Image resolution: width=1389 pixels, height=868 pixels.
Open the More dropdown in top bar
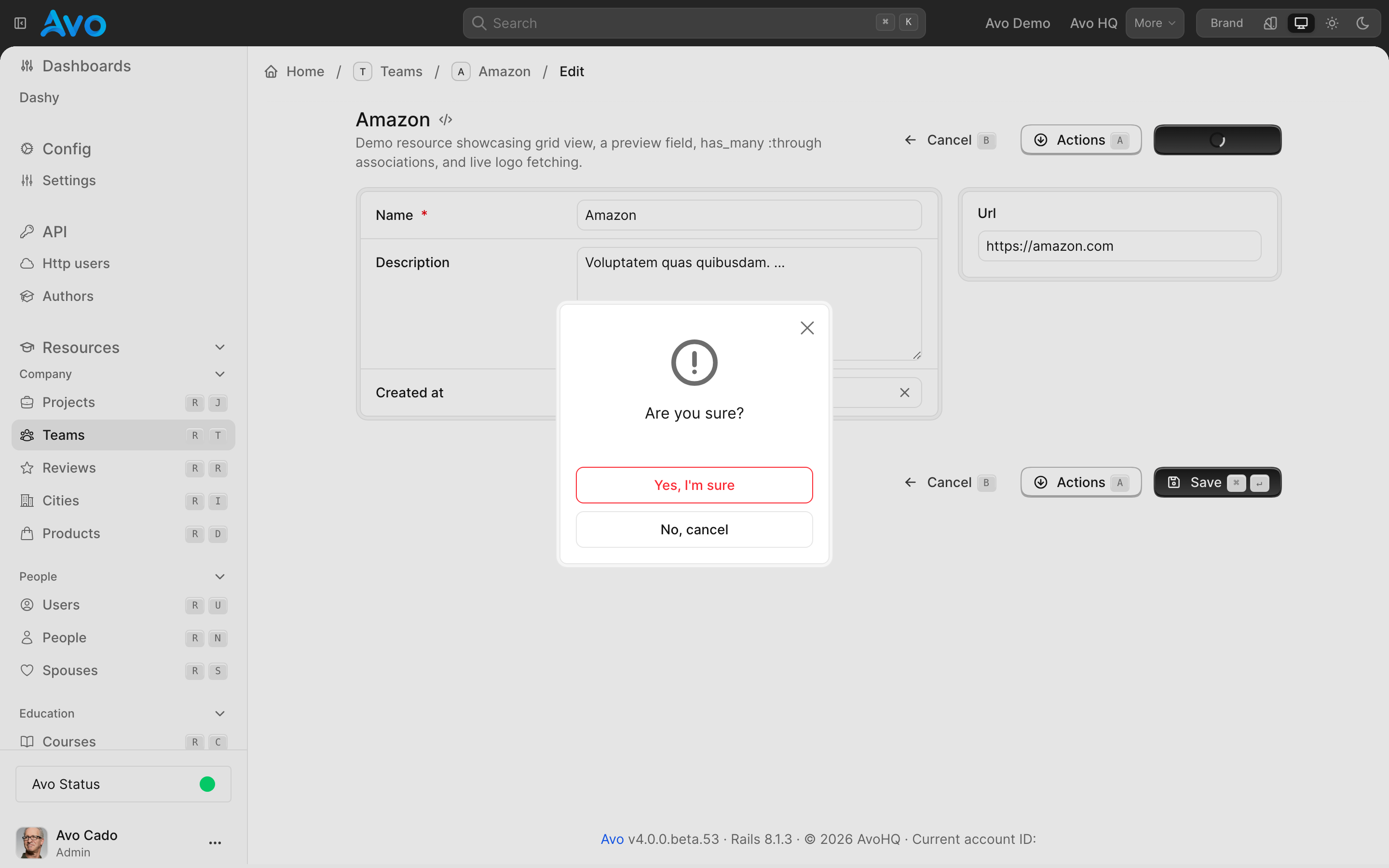pyautogui.click(x=1154, y=23)
